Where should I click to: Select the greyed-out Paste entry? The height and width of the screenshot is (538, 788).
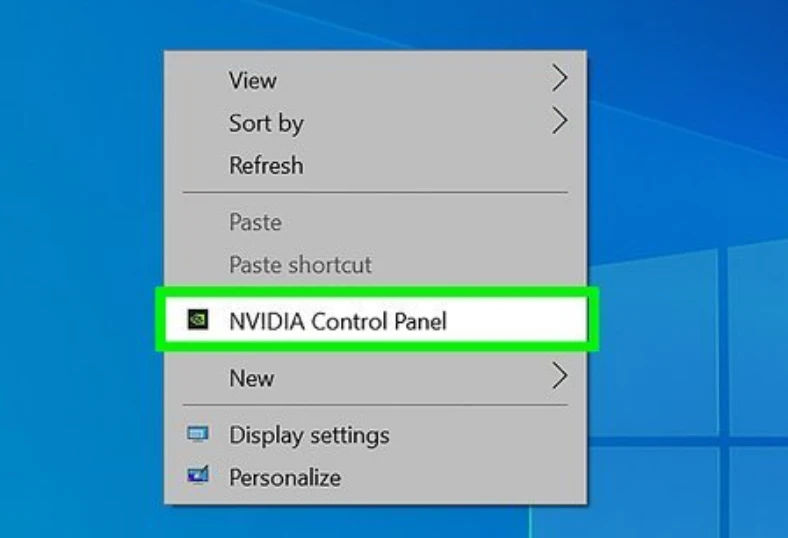coord(375,222)
